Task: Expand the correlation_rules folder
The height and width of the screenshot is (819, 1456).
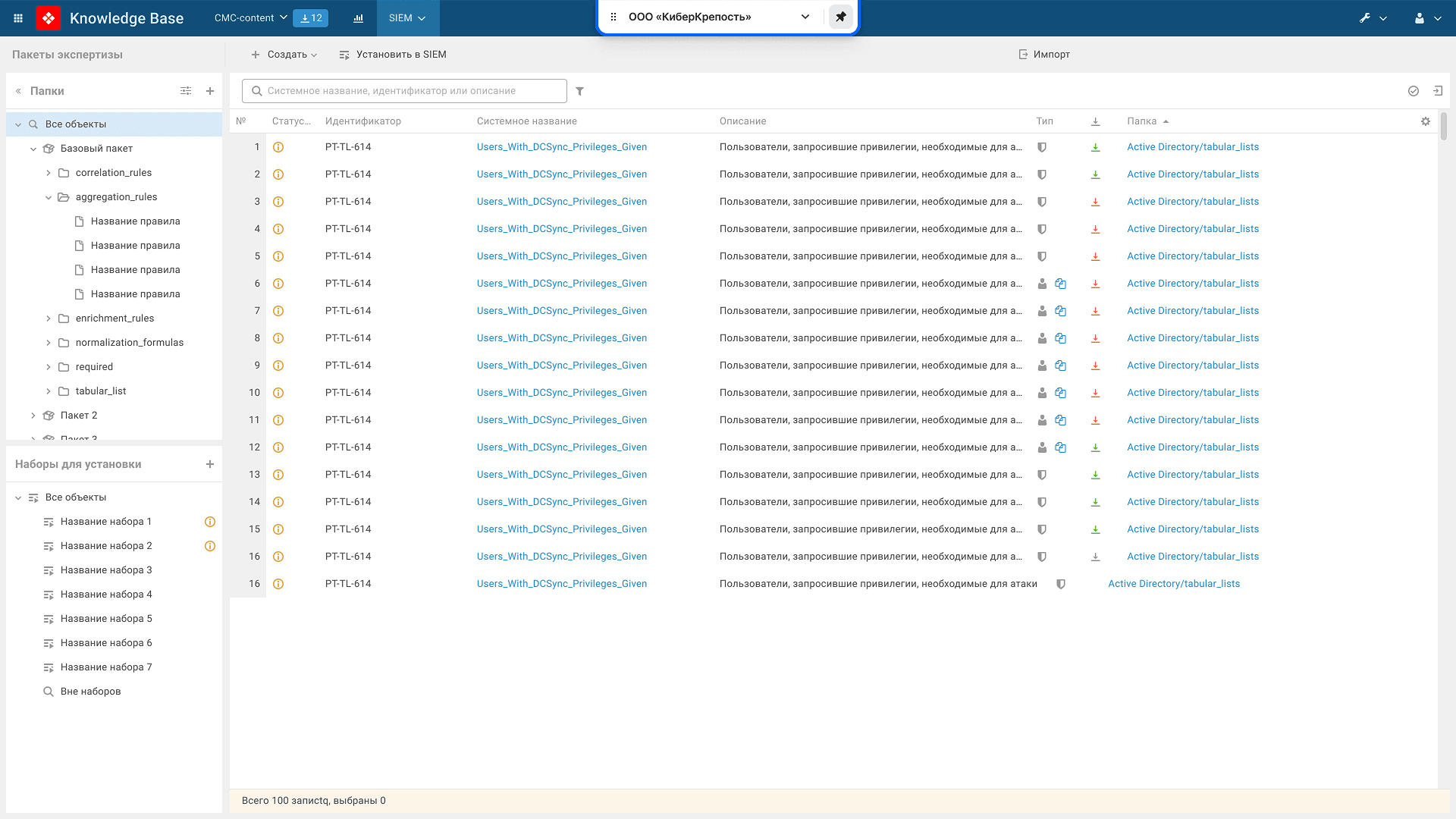Action: [x=49, y=173]
